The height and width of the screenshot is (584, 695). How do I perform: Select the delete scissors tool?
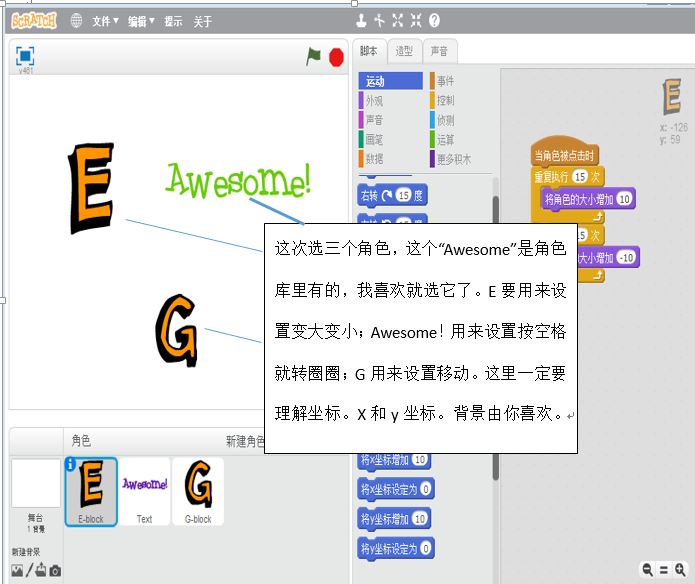tap(379, 20)
